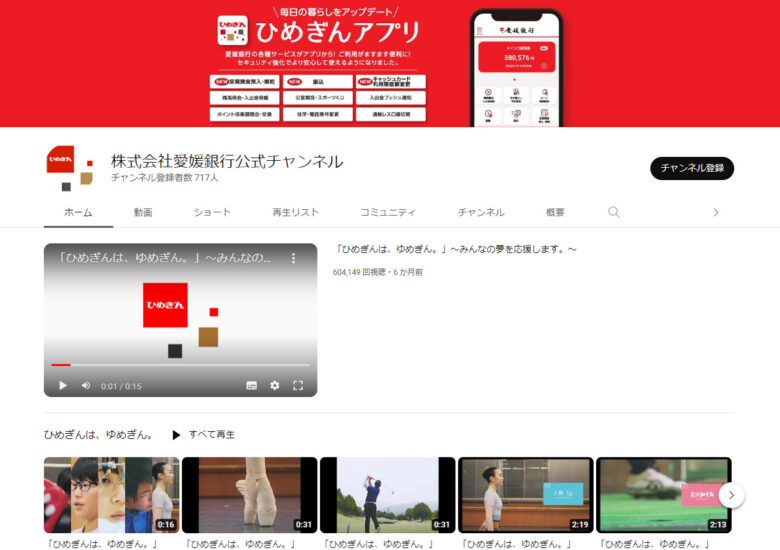780x550 pixels.
Task: Click the 604,149 回視聴 view count text
Action: click(359, 272)
